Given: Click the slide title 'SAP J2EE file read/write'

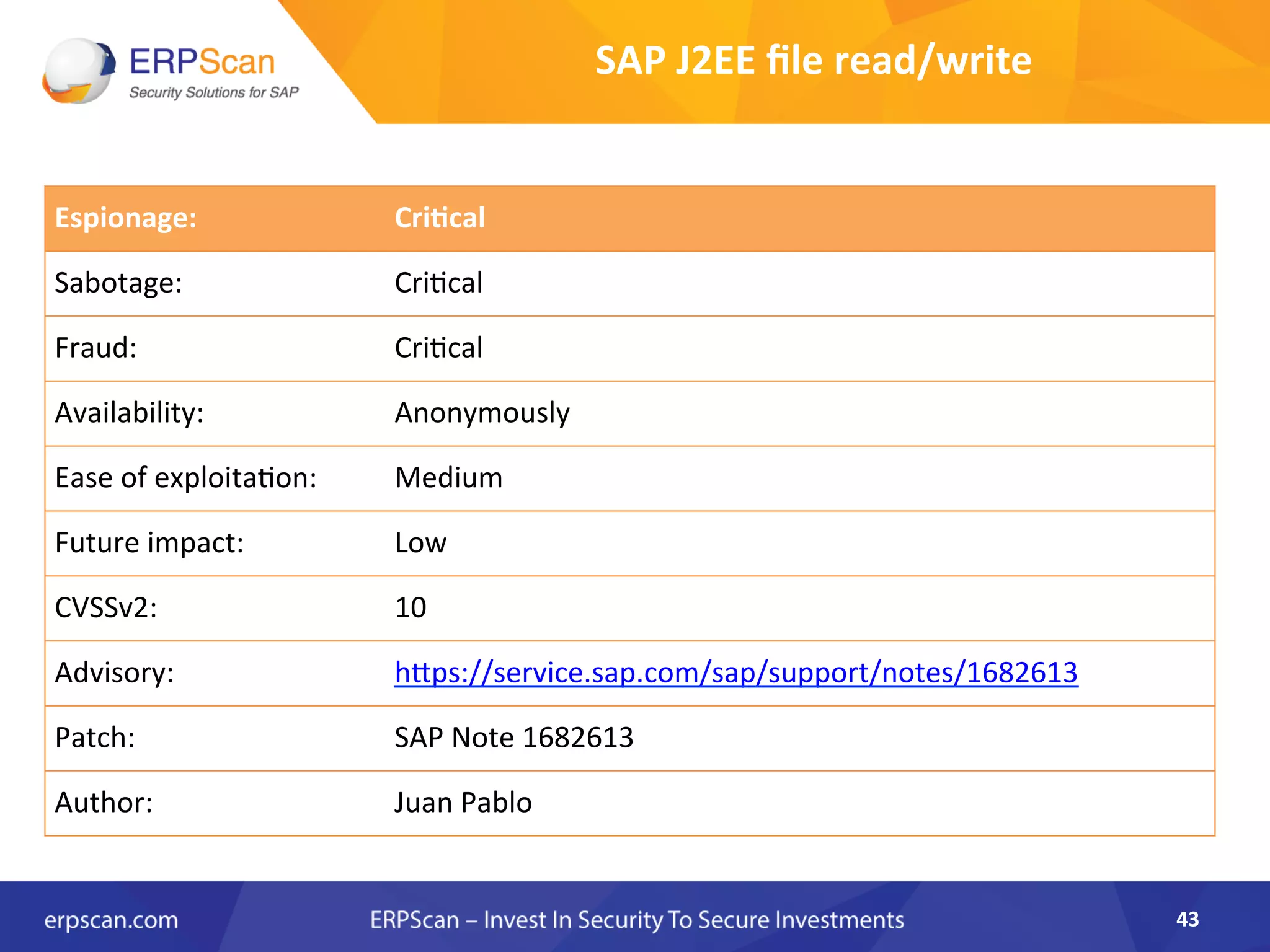Looking at the screenshot, I should coord(813,61).
